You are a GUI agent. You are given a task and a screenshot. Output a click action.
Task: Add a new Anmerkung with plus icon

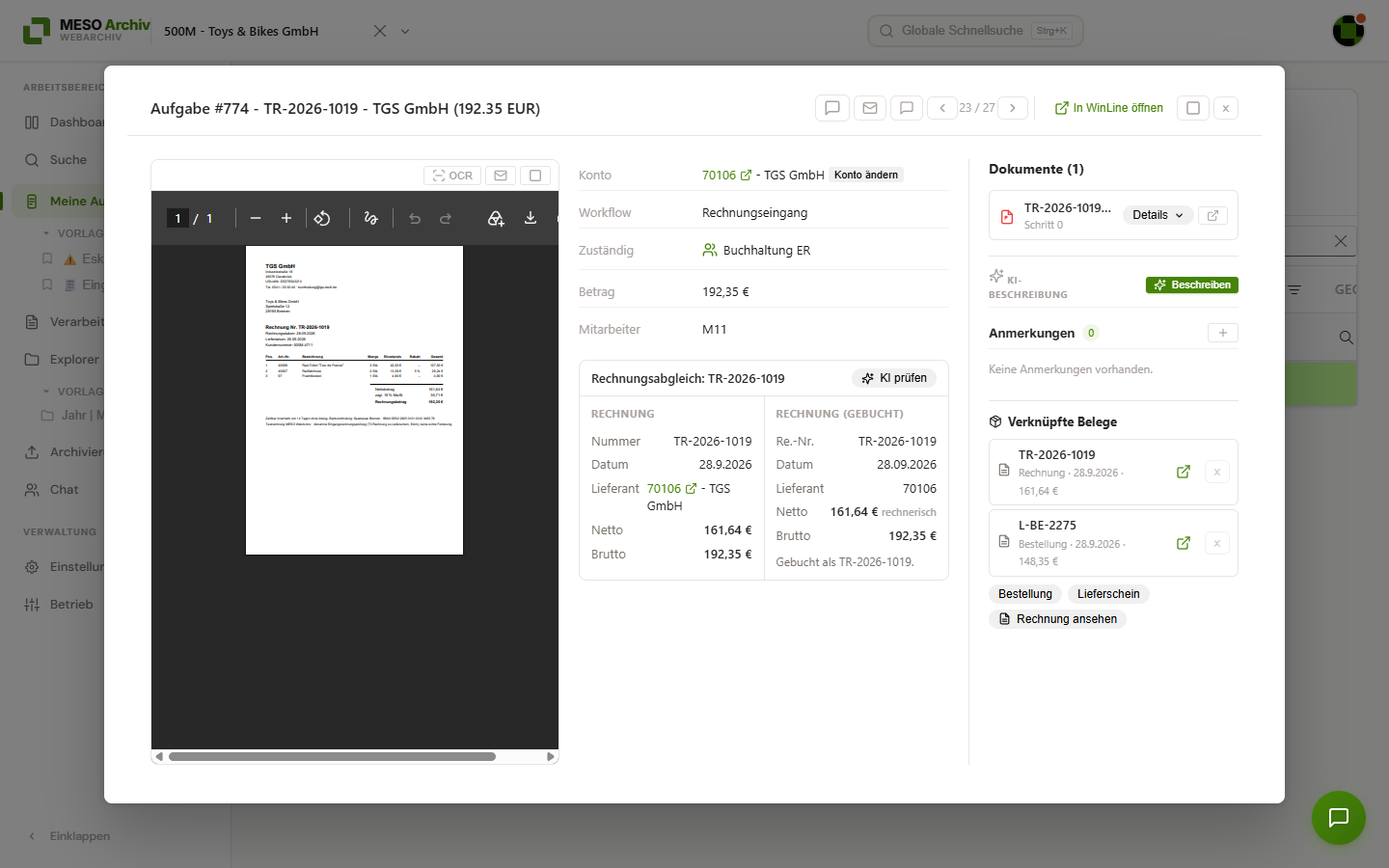tap(1223, 333)
